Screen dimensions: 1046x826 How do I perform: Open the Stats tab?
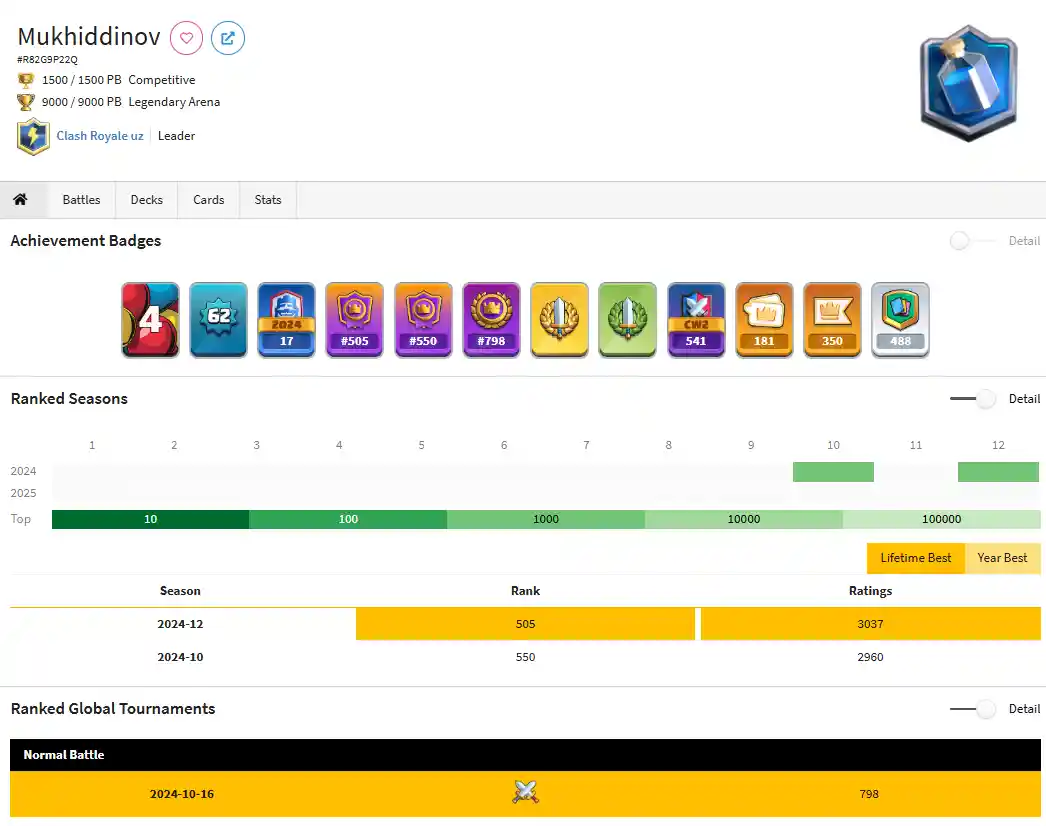pos(268,200)
